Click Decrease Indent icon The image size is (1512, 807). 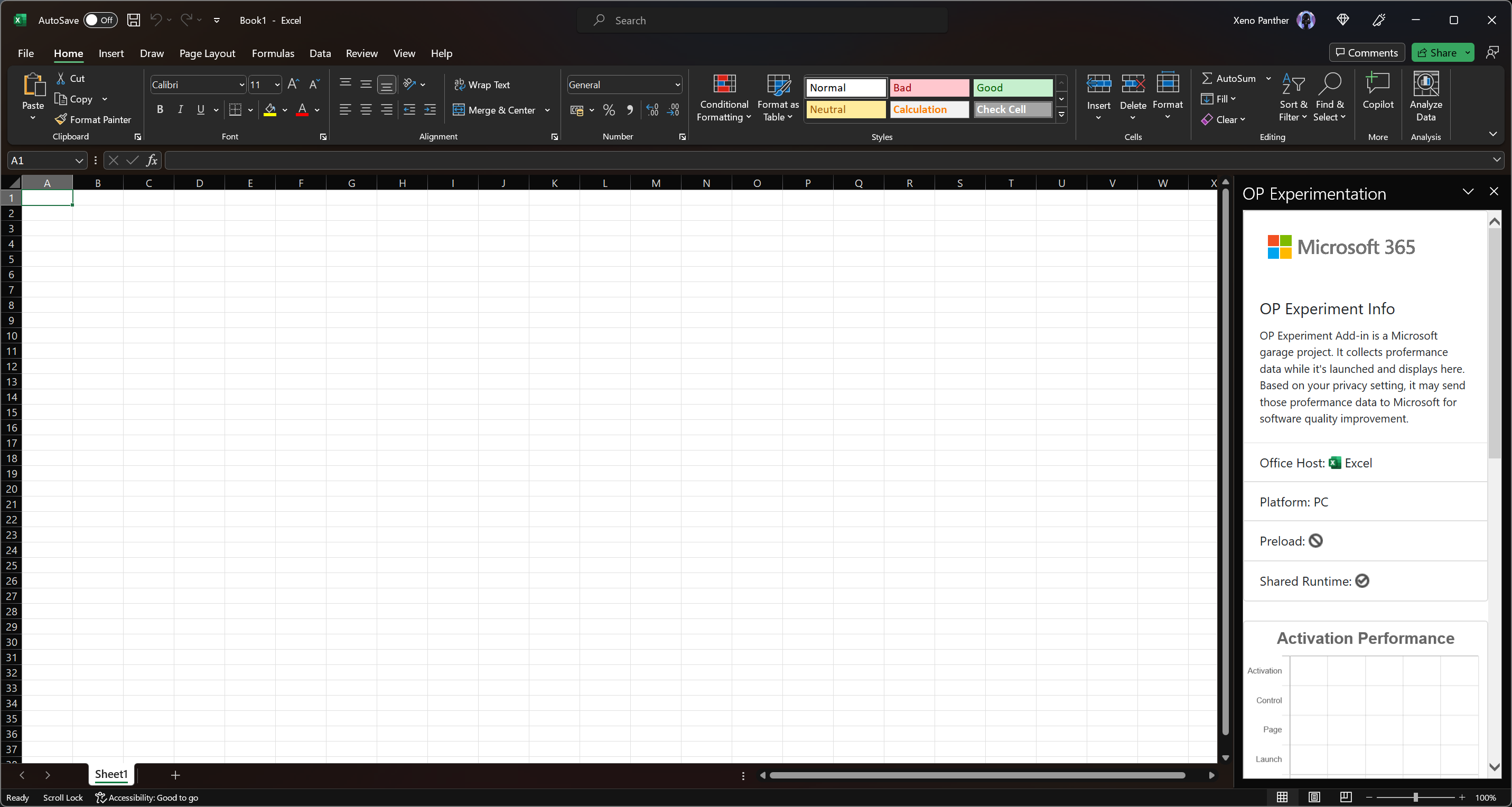pyautogui.click(x=409, y=110)
